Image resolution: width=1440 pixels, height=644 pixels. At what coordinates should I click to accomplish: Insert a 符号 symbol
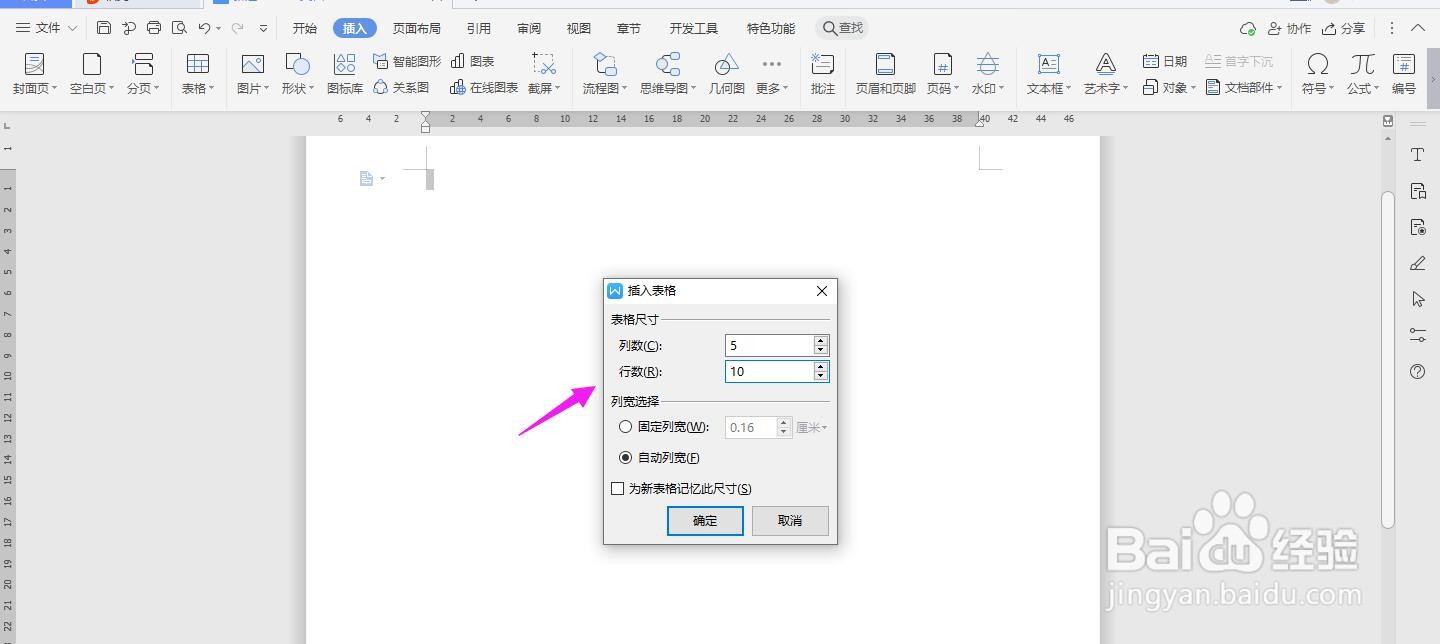[x=1318, y=74]
